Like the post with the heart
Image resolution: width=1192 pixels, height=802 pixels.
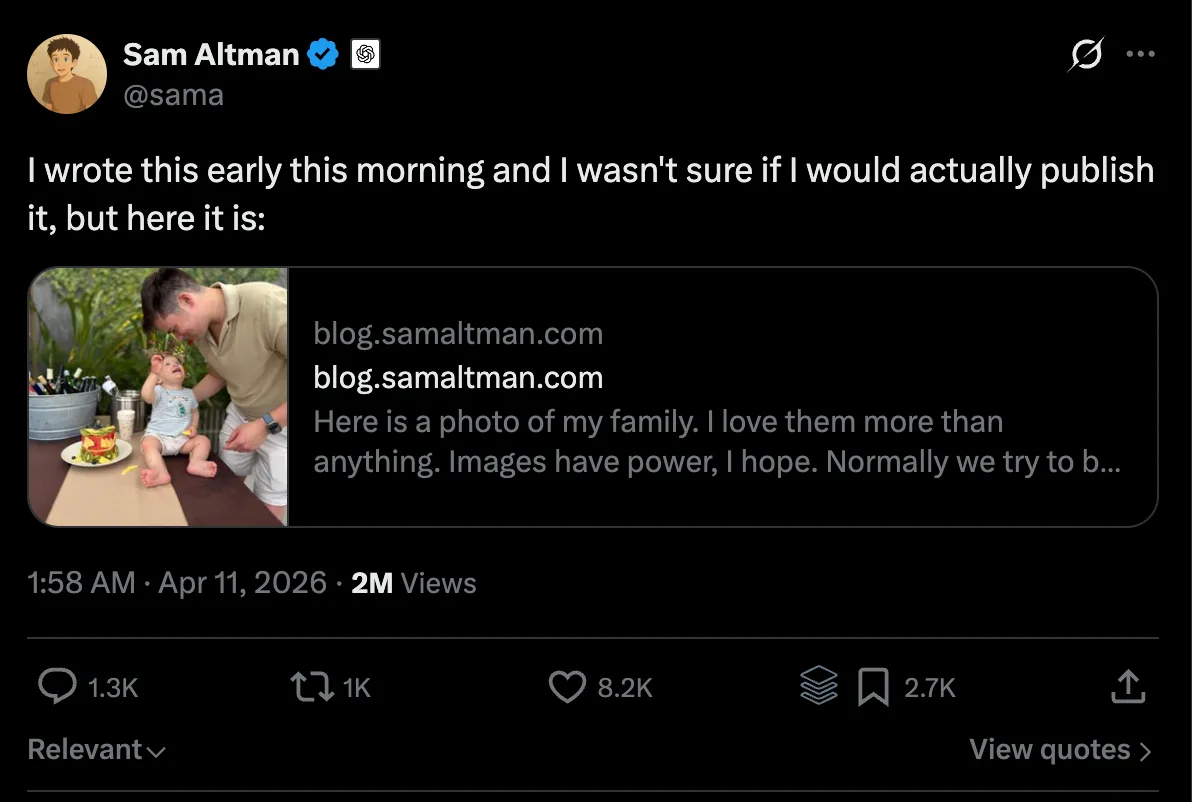[x=567, y=686]
